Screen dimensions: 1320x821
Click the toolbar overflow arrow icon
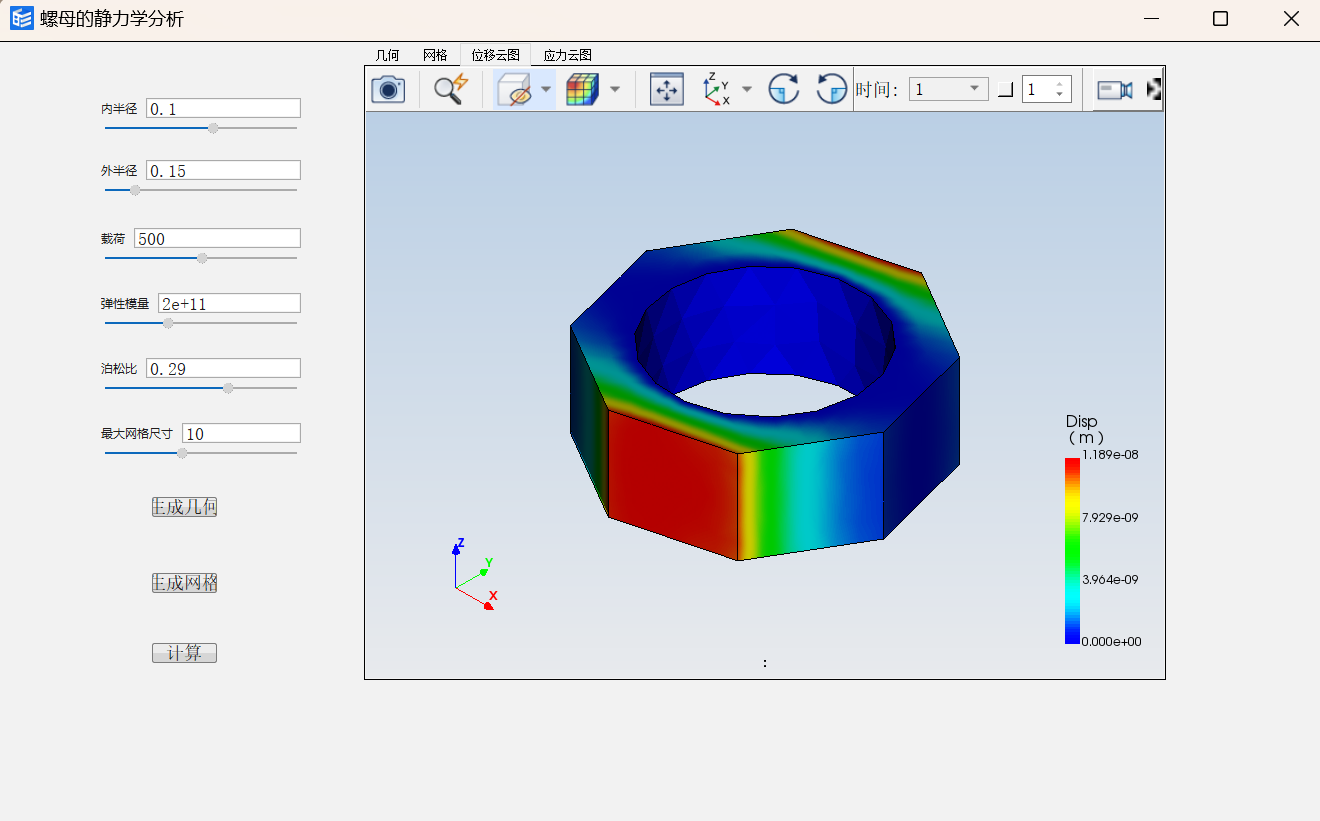pyautogui.click(x=1154, y=90)
